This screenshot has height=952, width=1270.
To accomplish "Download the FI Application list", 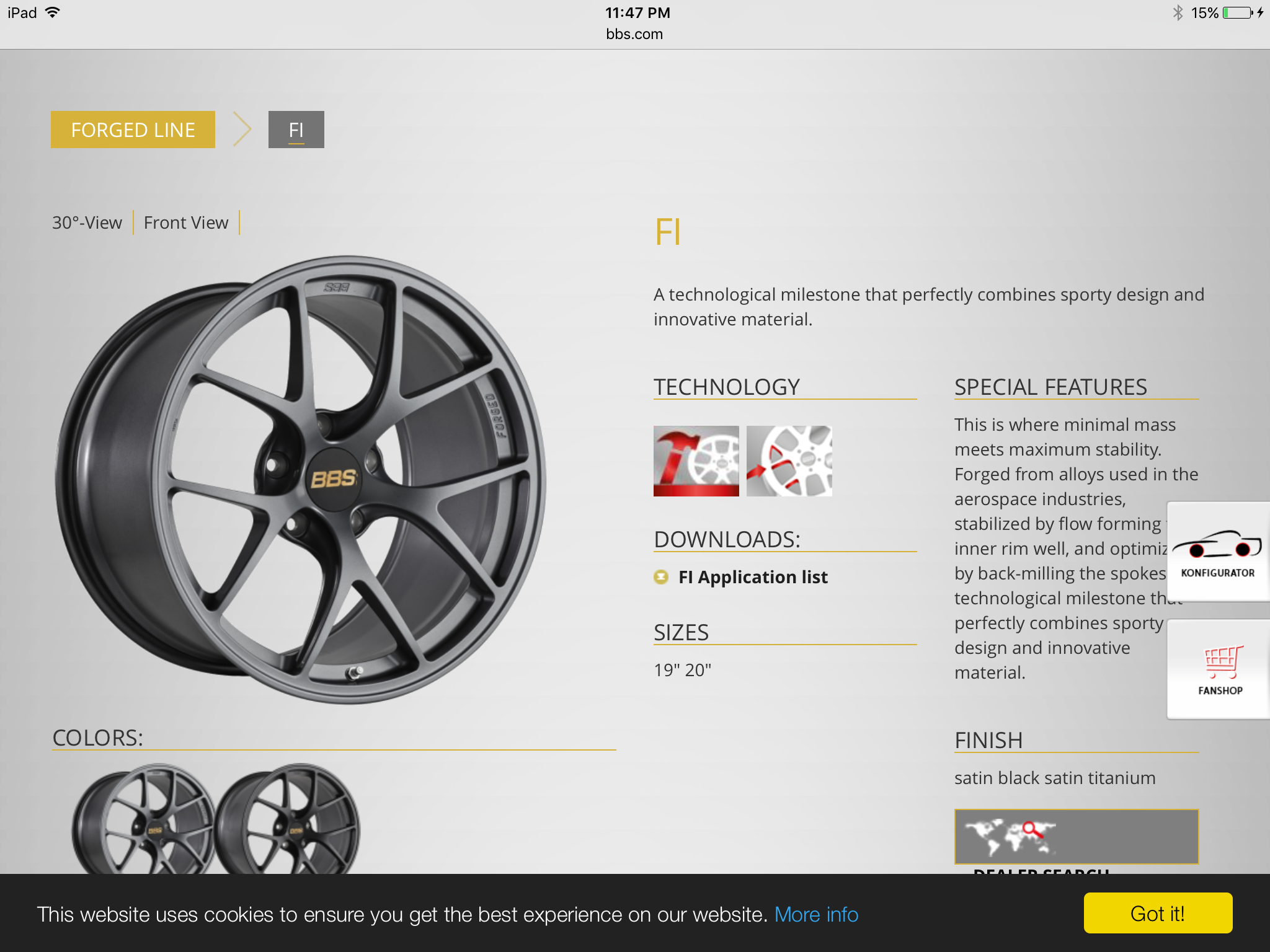I will point(753,577).
